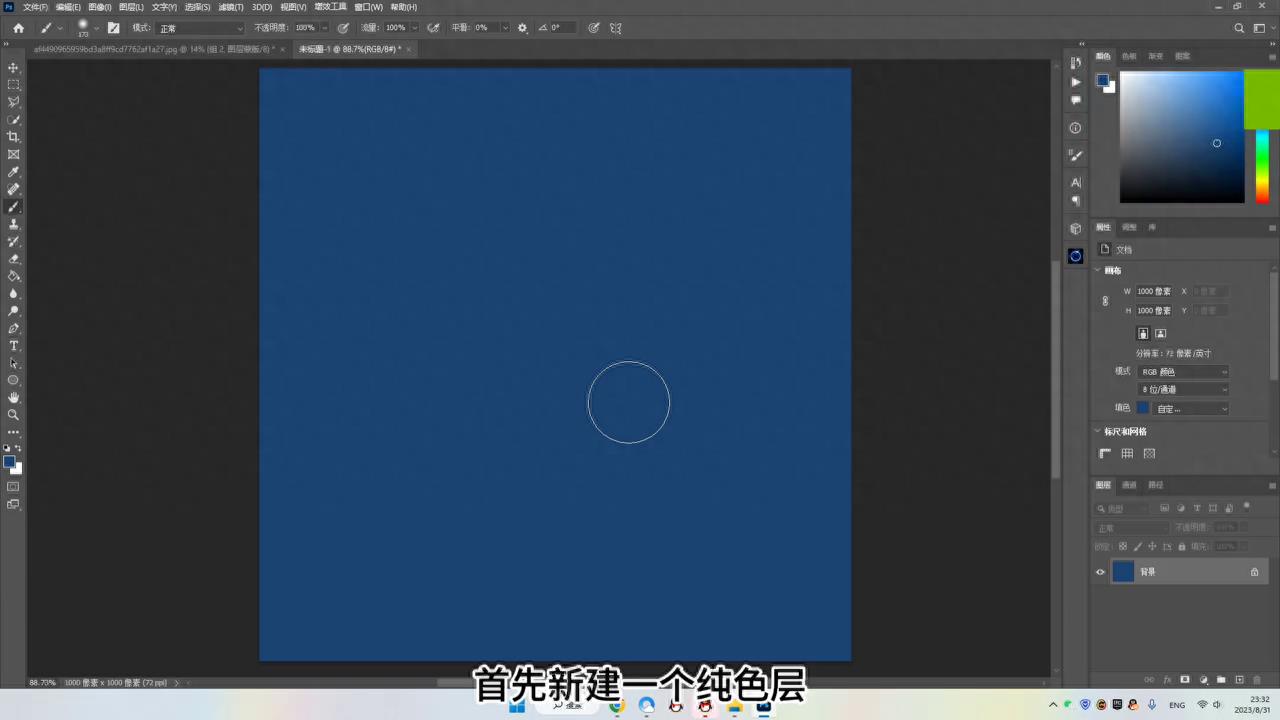
Task: Open the 文件(F) menu
Action: point(35,7)
